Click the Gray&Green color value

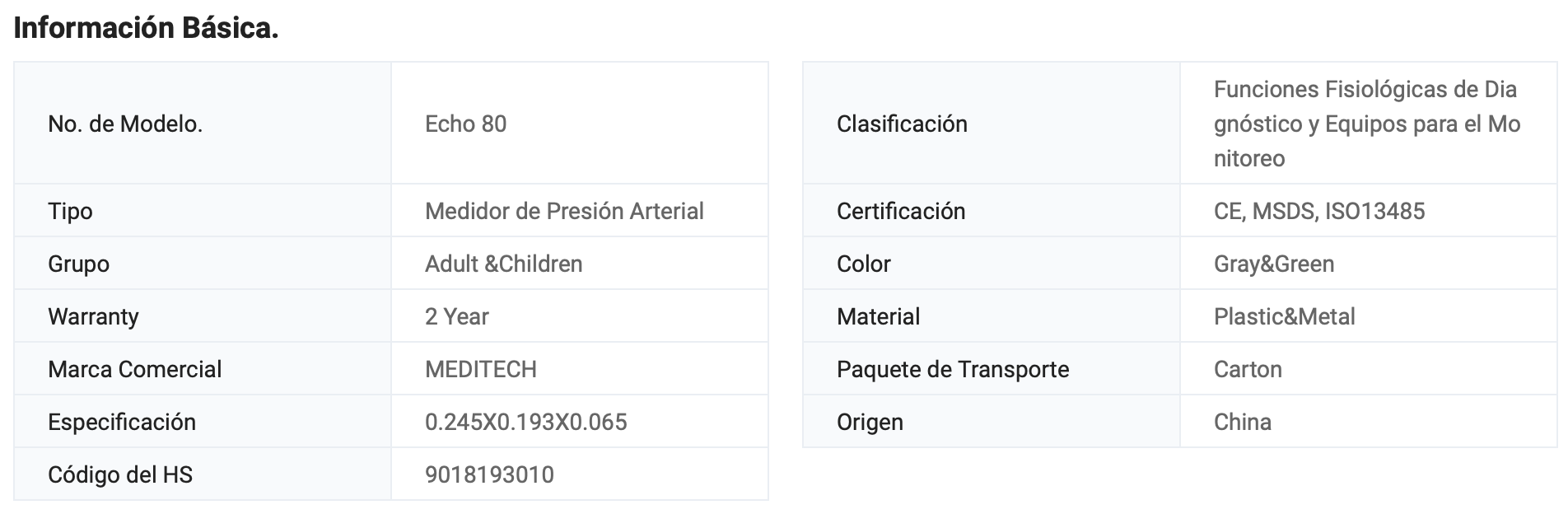pos(1273,264)
